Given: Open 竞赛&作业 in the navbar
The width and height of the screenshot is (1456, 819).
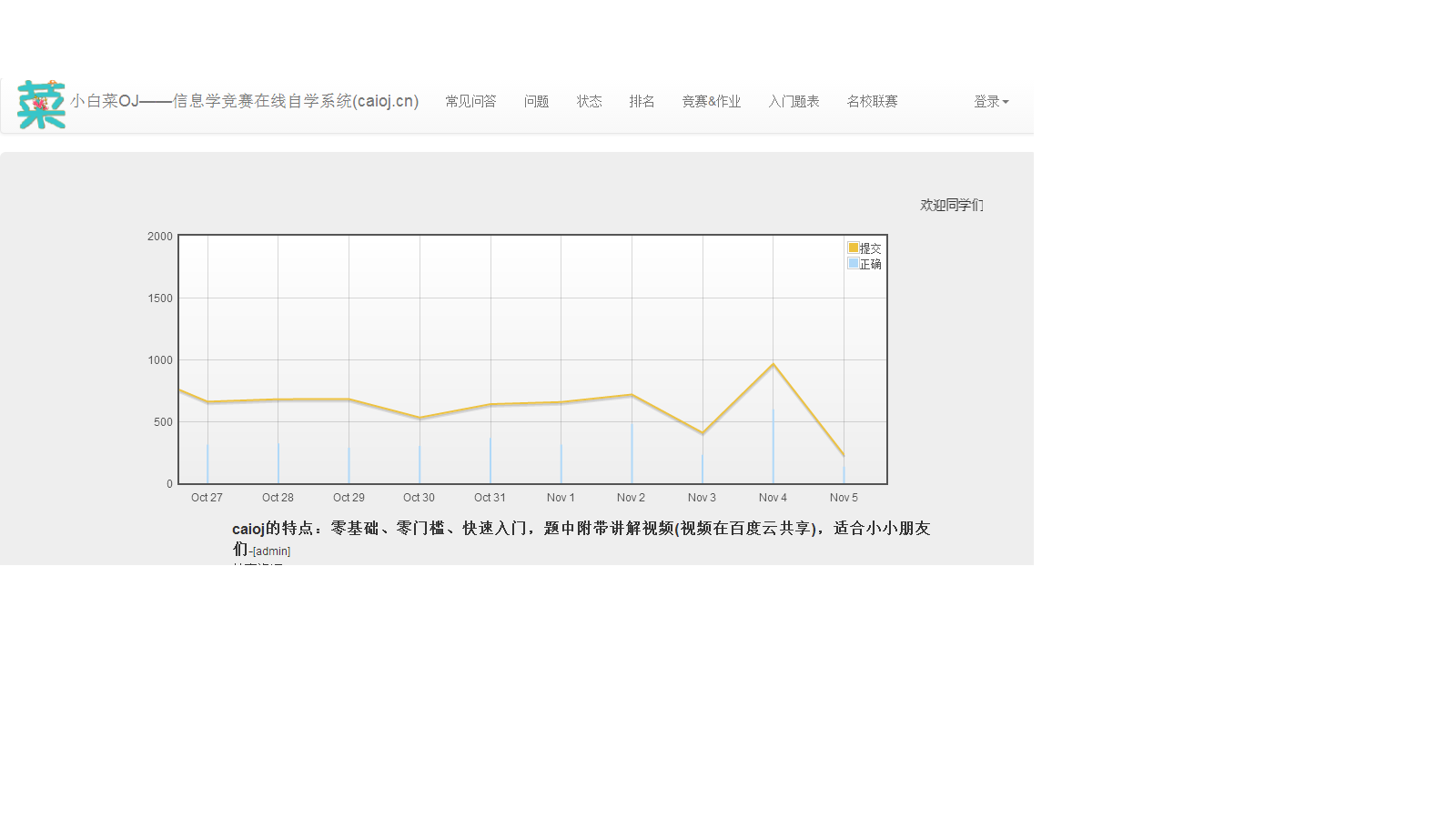Looking at the screenshot, I should coord(712,101).
